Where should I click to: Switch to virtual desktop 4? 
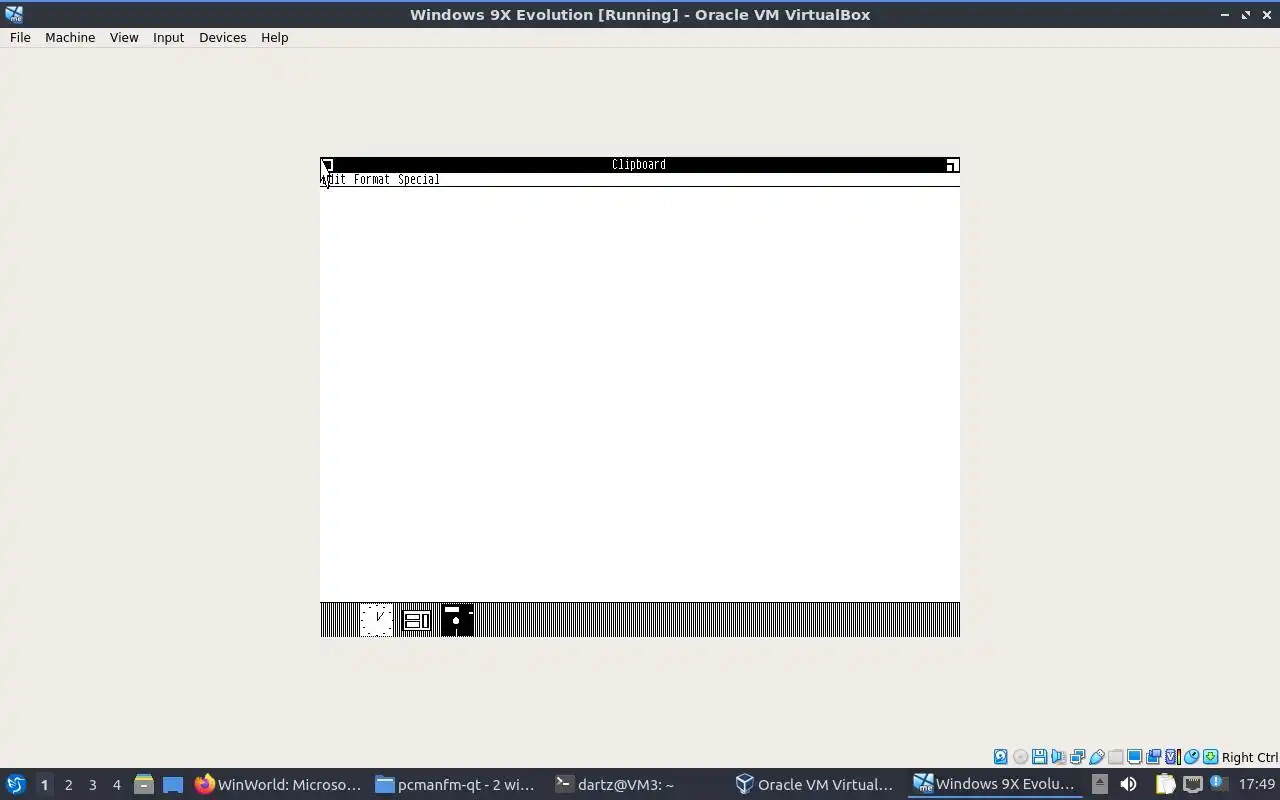pos(116,784)
